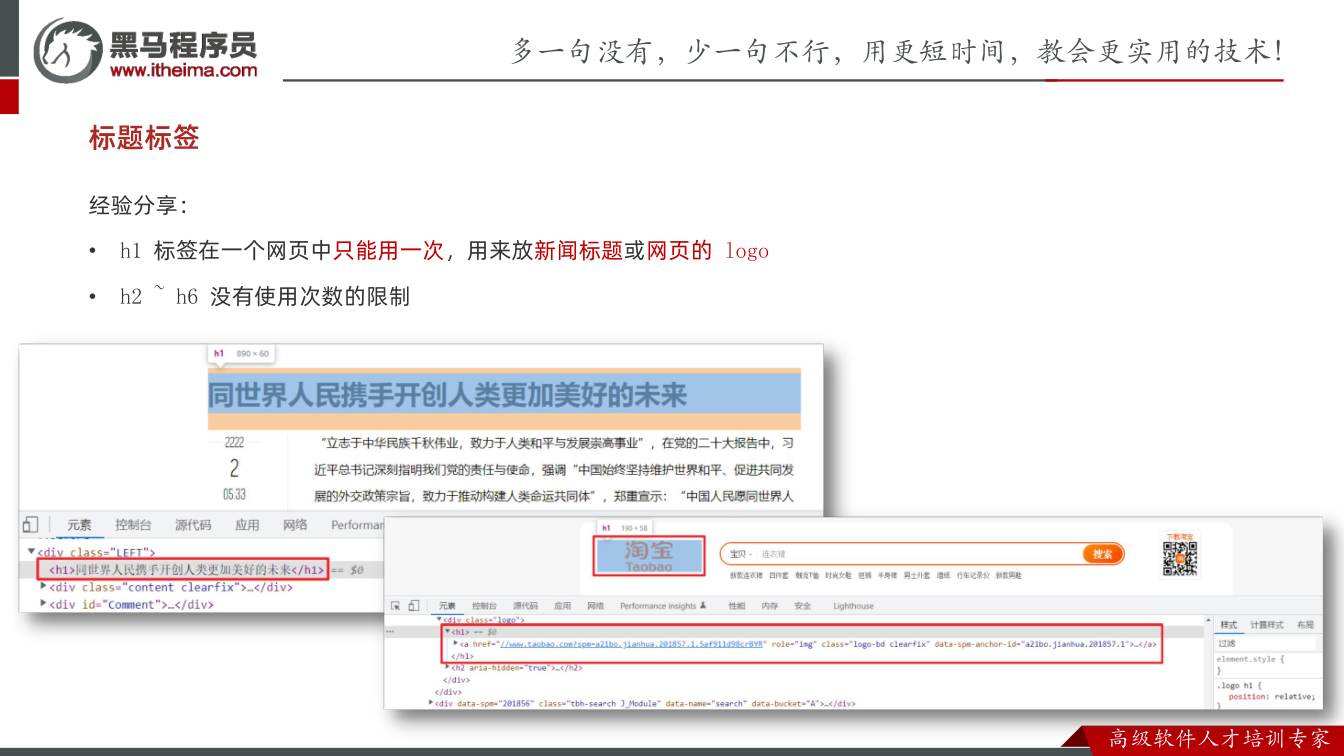Click the heima horse logo at top left
The image size is (1344, 756).
click(68, 49)
